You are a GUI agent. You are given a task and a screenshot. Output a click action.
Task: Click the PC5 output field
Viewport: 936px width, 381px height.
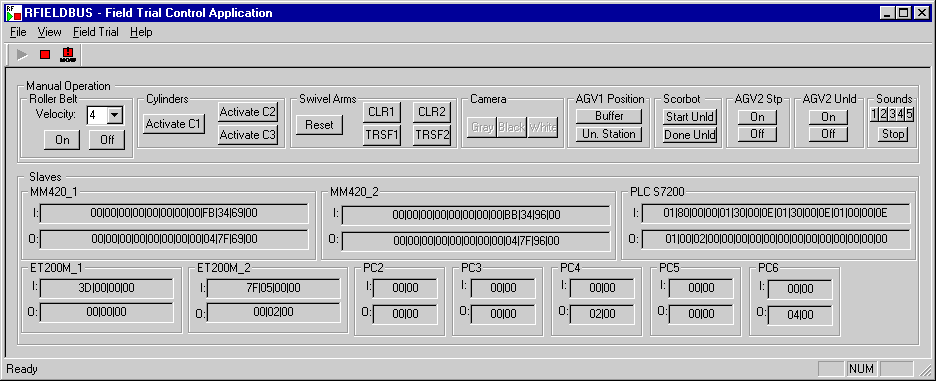coord(701,314)
